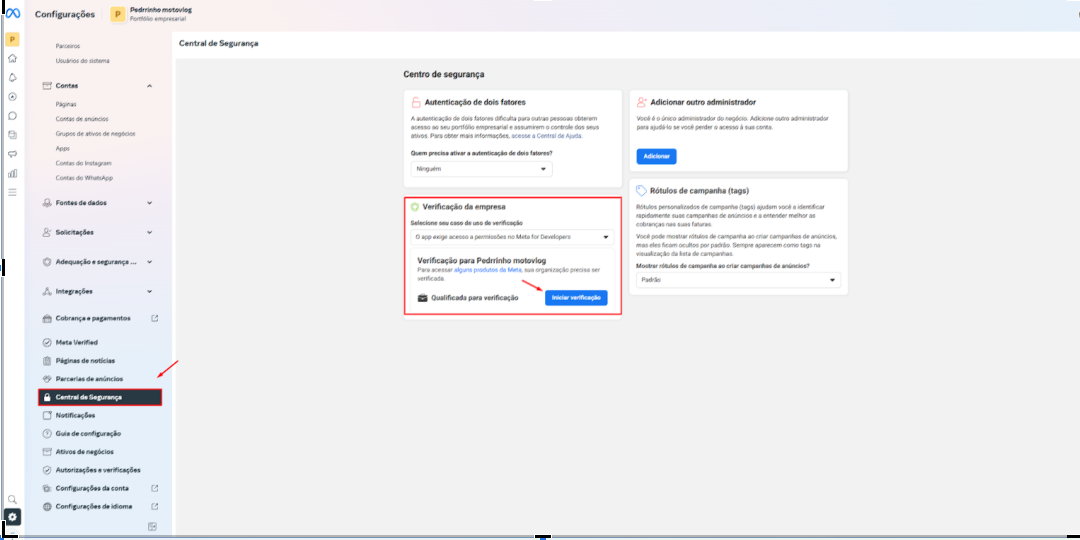Open Apps under Contas
The width and height of the screenshot is (1080, 540).
63,148
